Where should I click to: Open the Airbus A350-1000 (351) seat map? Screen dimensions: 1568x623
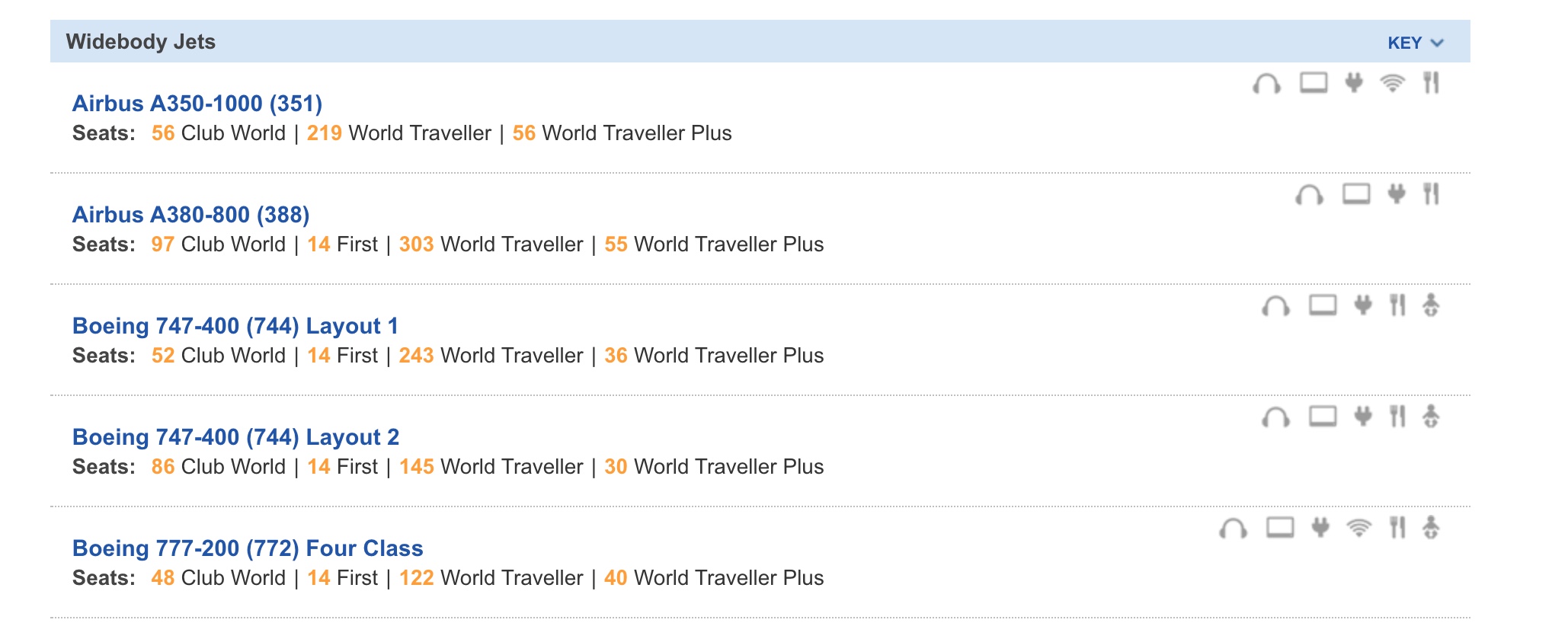197,104
